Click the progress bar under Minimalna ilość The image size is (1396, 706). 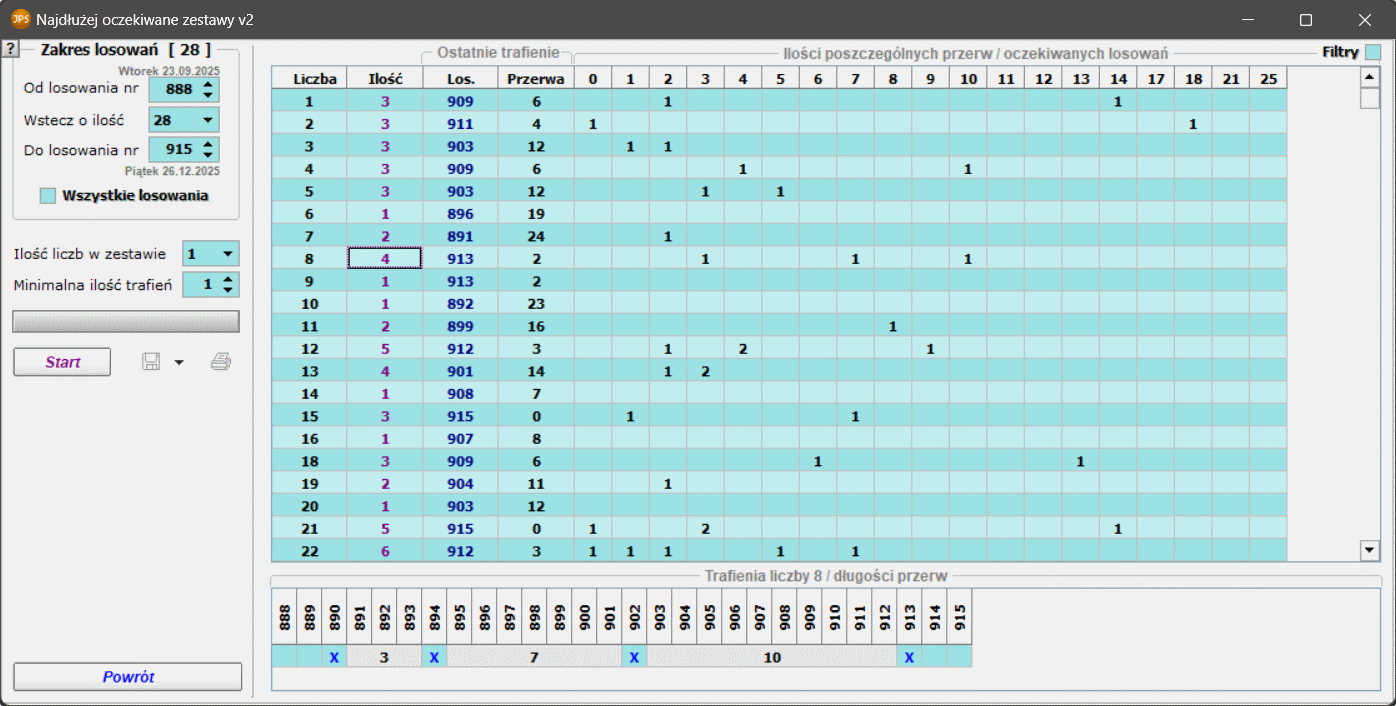click(126, 321)
